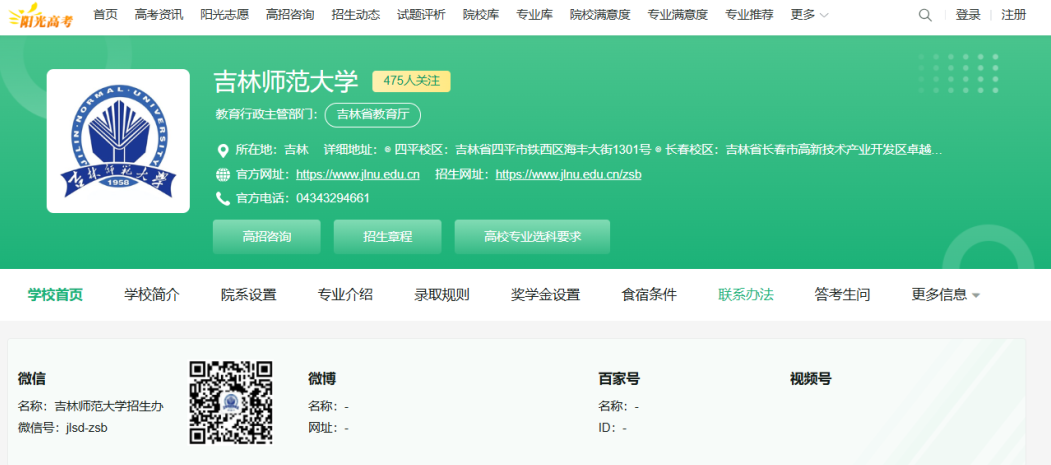1051x465 pixels.
Task: Open 招生动态 menu item
Action: 355,15
